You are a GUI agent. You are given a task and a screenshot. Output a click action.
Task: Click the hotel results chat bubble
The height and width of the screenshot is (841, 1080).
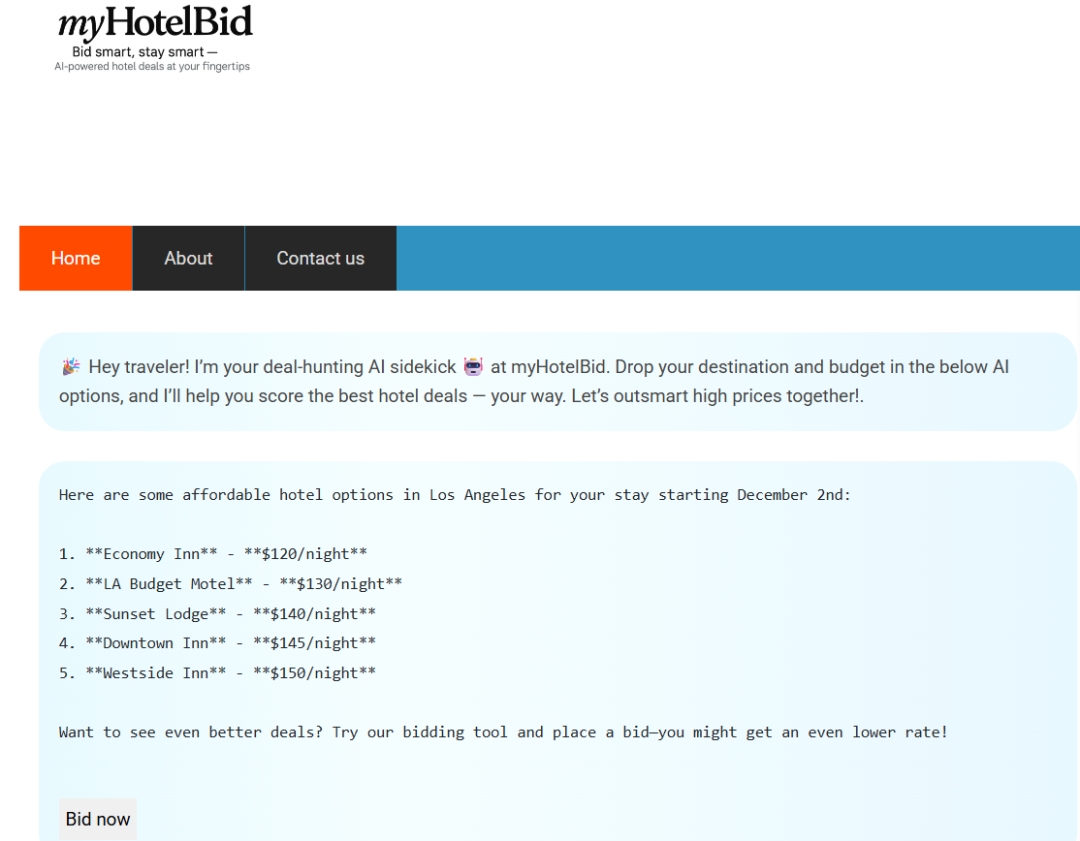pyautogui.click(x=558, y=651)
